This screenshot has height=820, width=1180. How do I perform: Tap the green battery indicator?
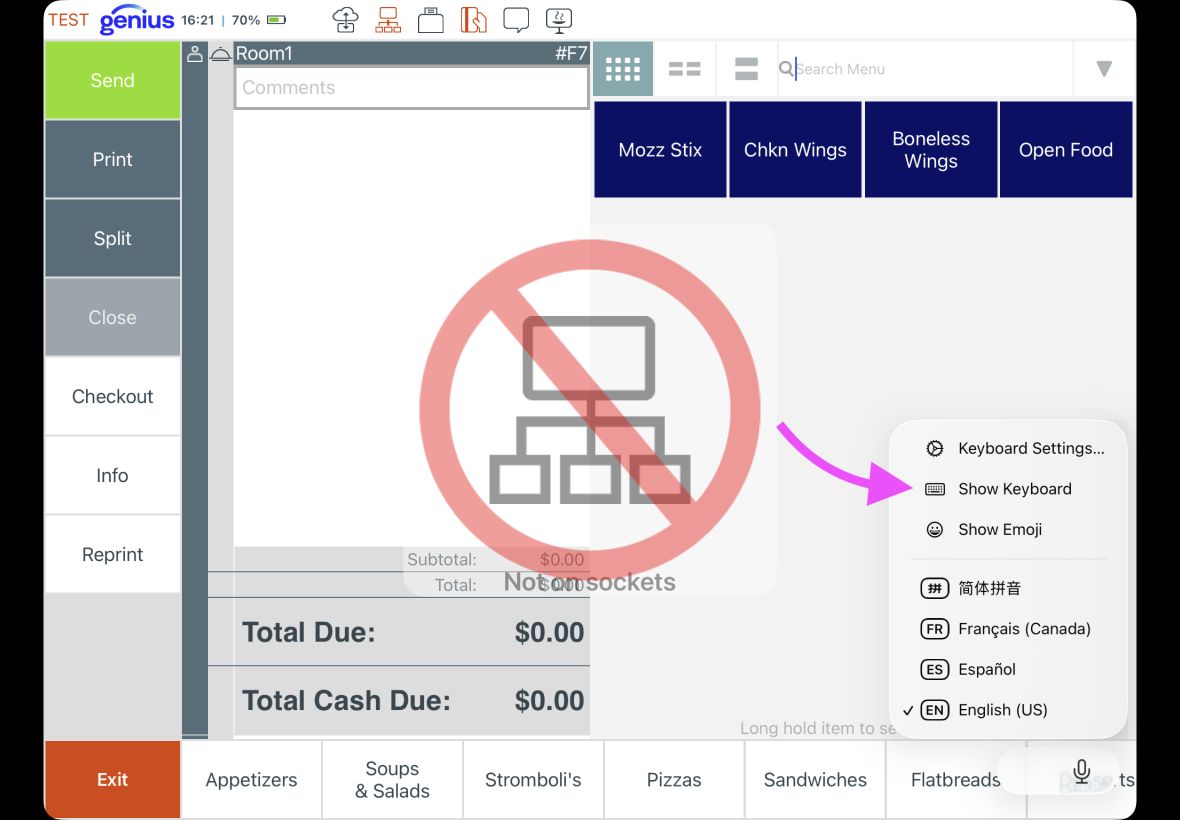pos(276,20)
